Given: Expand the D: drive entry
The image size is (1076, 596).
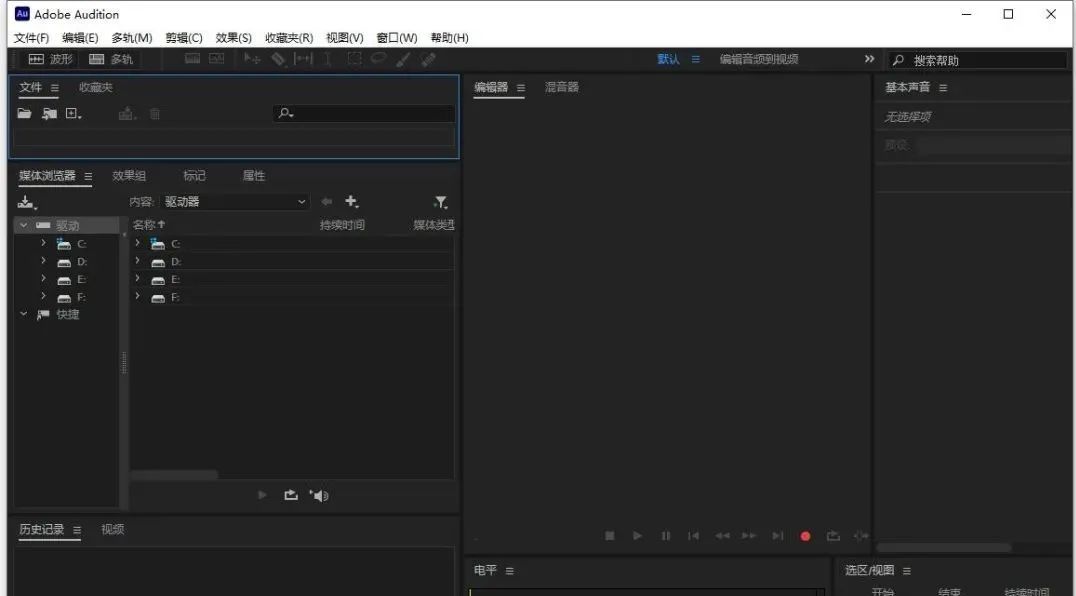Looking at the screenshot, I should click(43, 261).
